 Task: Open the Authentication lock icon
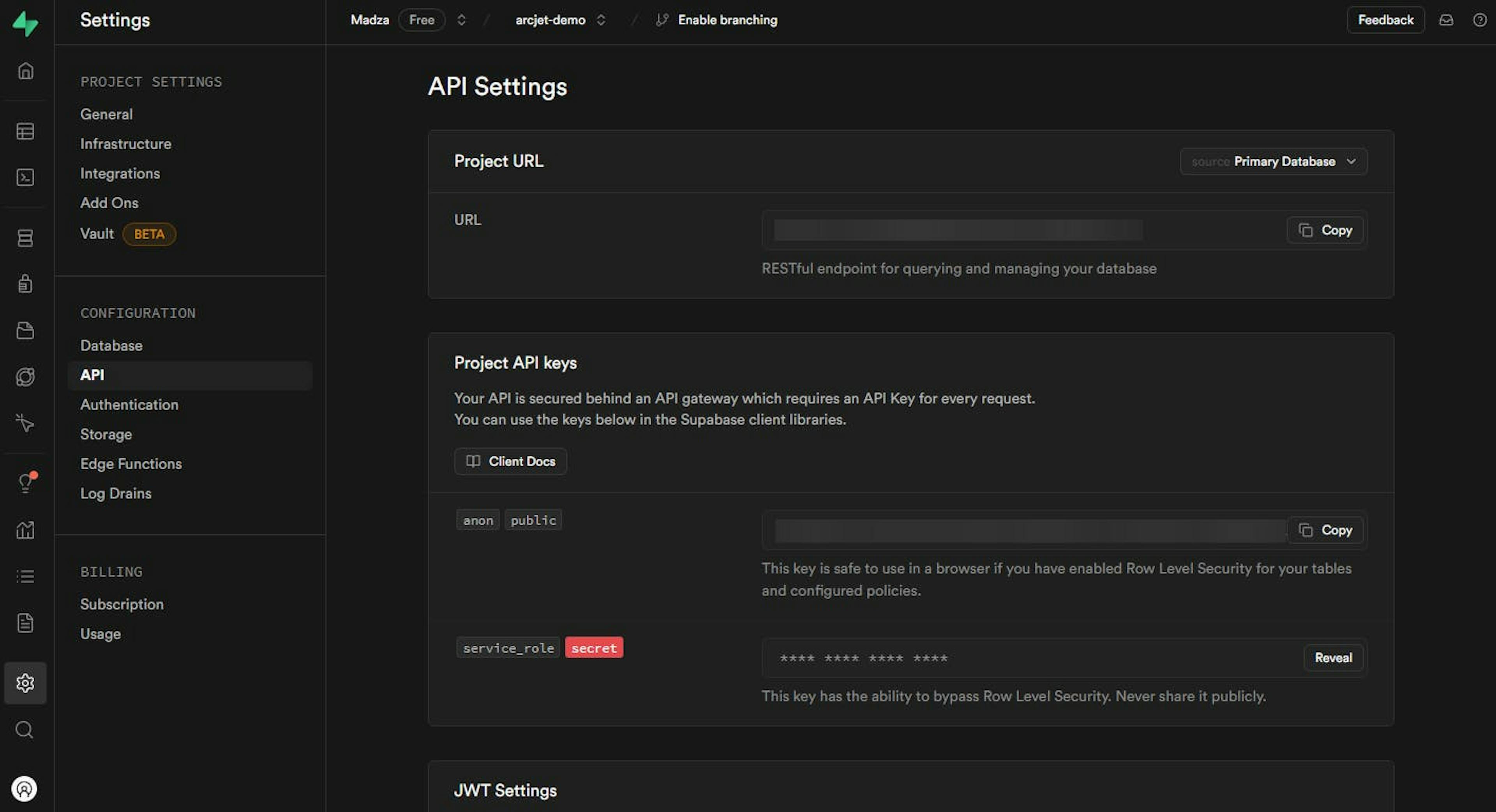(x=25, y=284)
